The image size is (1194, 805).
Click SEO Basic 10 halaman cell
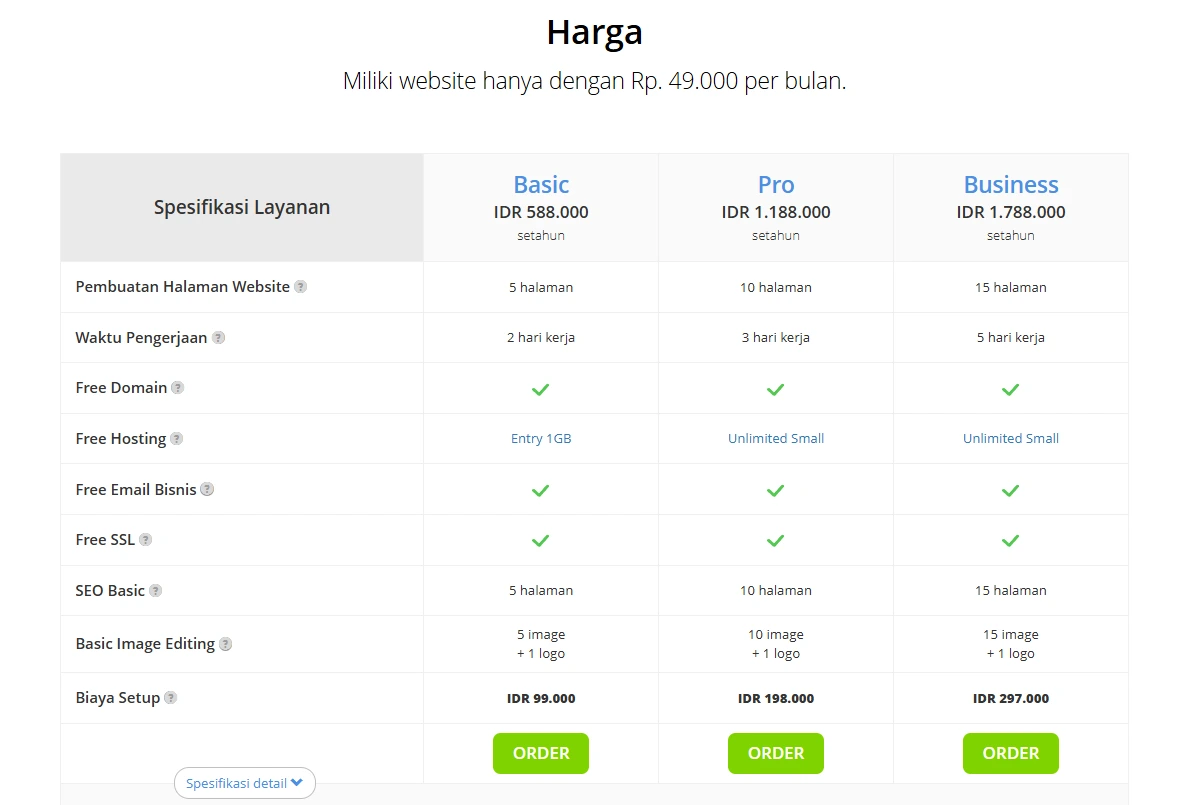coord(775,590)
